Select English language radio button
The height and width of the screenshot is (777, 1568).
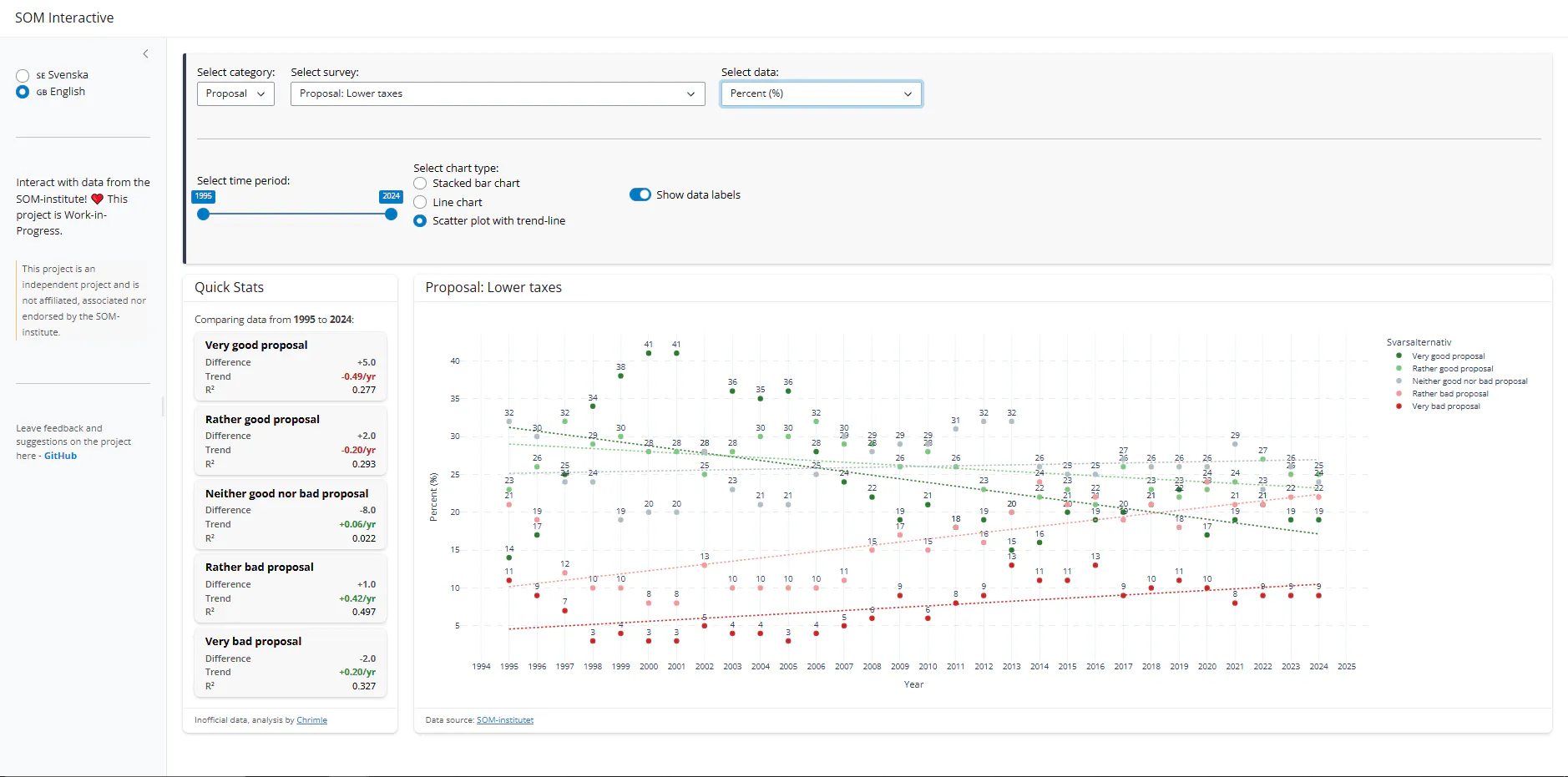[23, 92]
